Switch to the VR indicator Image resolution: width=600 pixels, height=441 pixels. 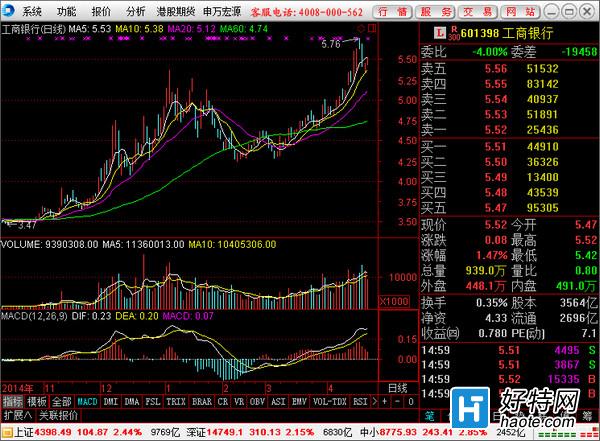point(239,402)
